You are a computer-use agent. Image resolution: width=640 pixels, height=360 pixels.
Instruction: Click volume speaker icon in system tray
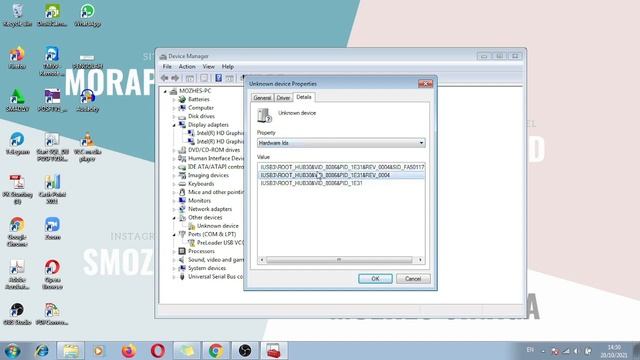click(x=576, y=351)
